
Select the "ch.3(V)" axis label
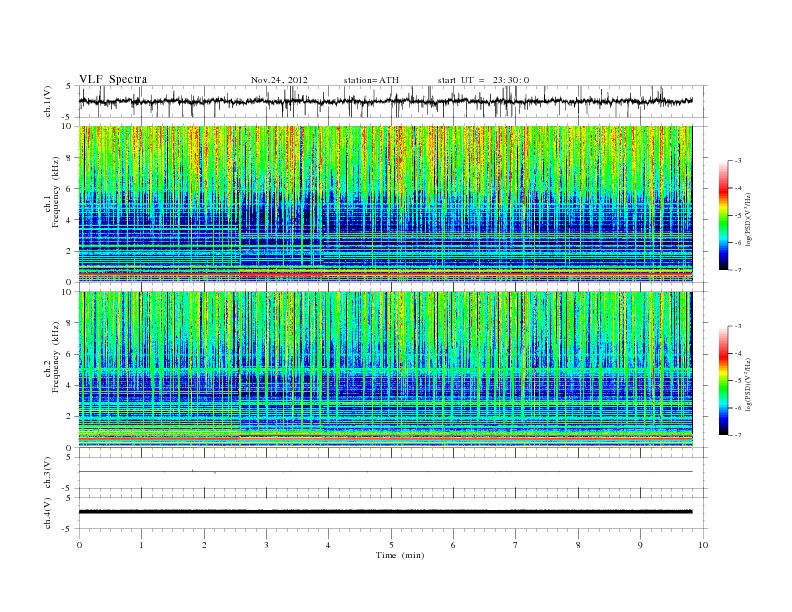pyautogui.click(x=48, y=473)
